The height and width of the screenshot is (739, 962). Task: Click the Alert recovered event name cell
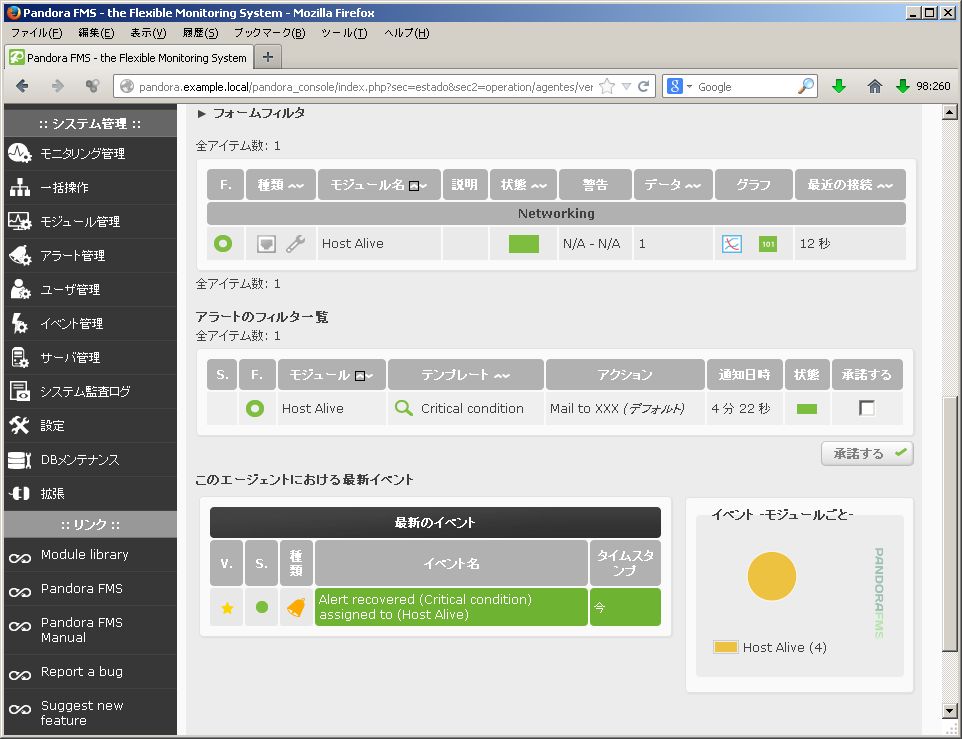[451, 607]
